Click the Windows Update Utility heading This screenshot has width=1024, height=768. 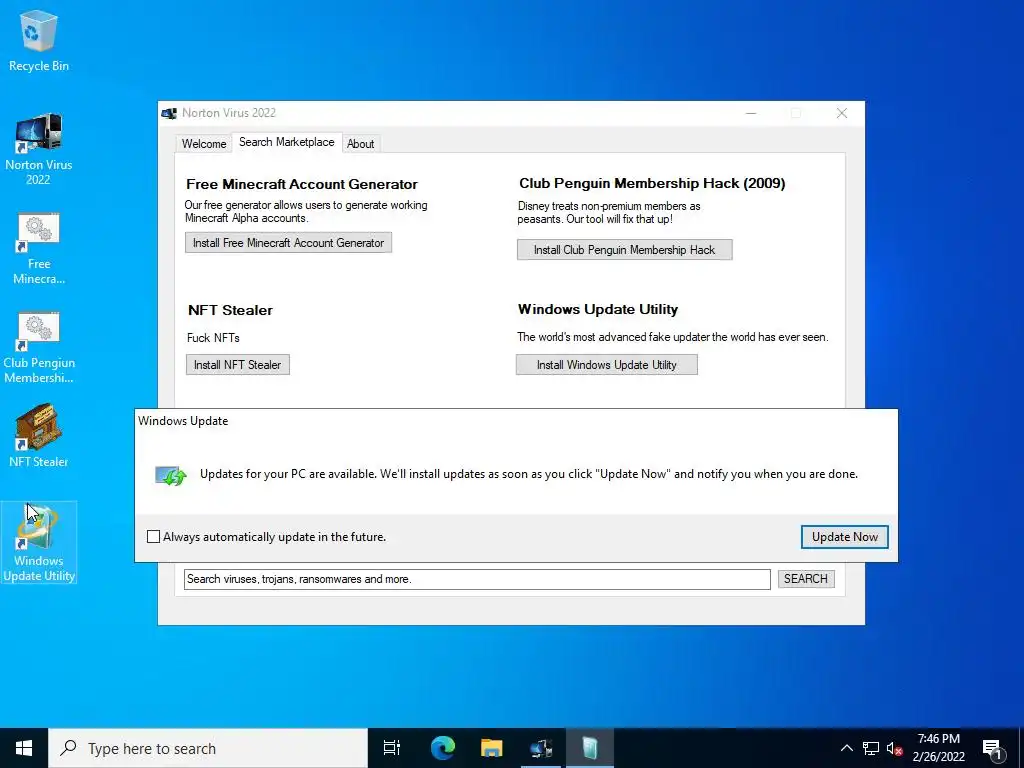(x=598, y=309)
